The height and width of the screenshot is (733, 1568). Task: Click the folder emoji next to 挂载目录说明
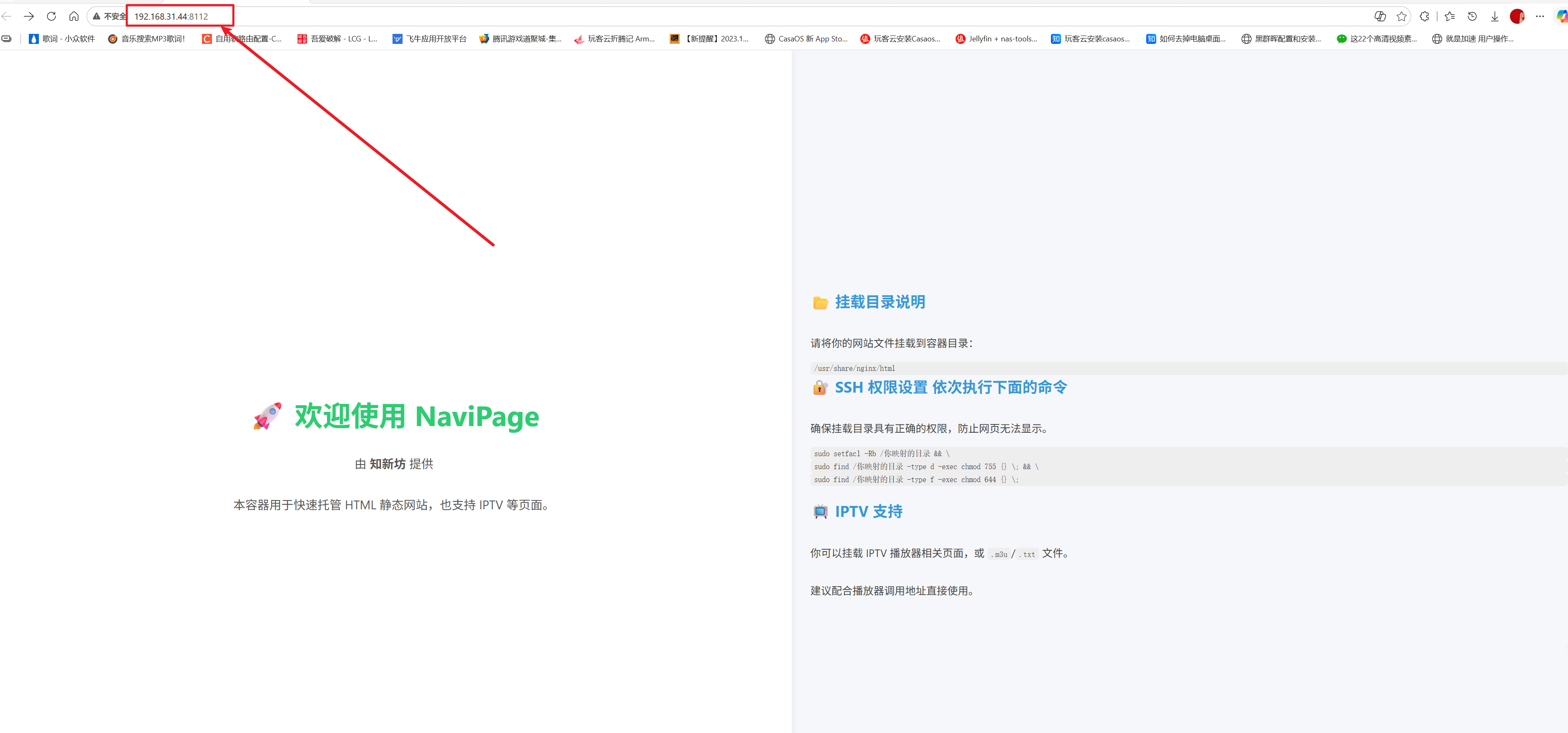tap(821, 303)
